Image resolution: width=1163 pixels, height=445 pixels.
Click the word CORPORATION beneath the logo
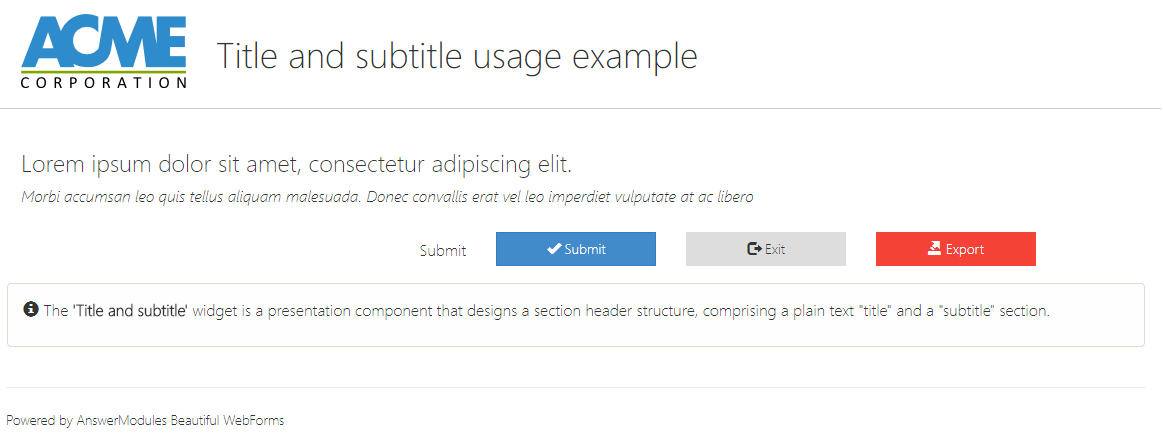pos(103,83)
